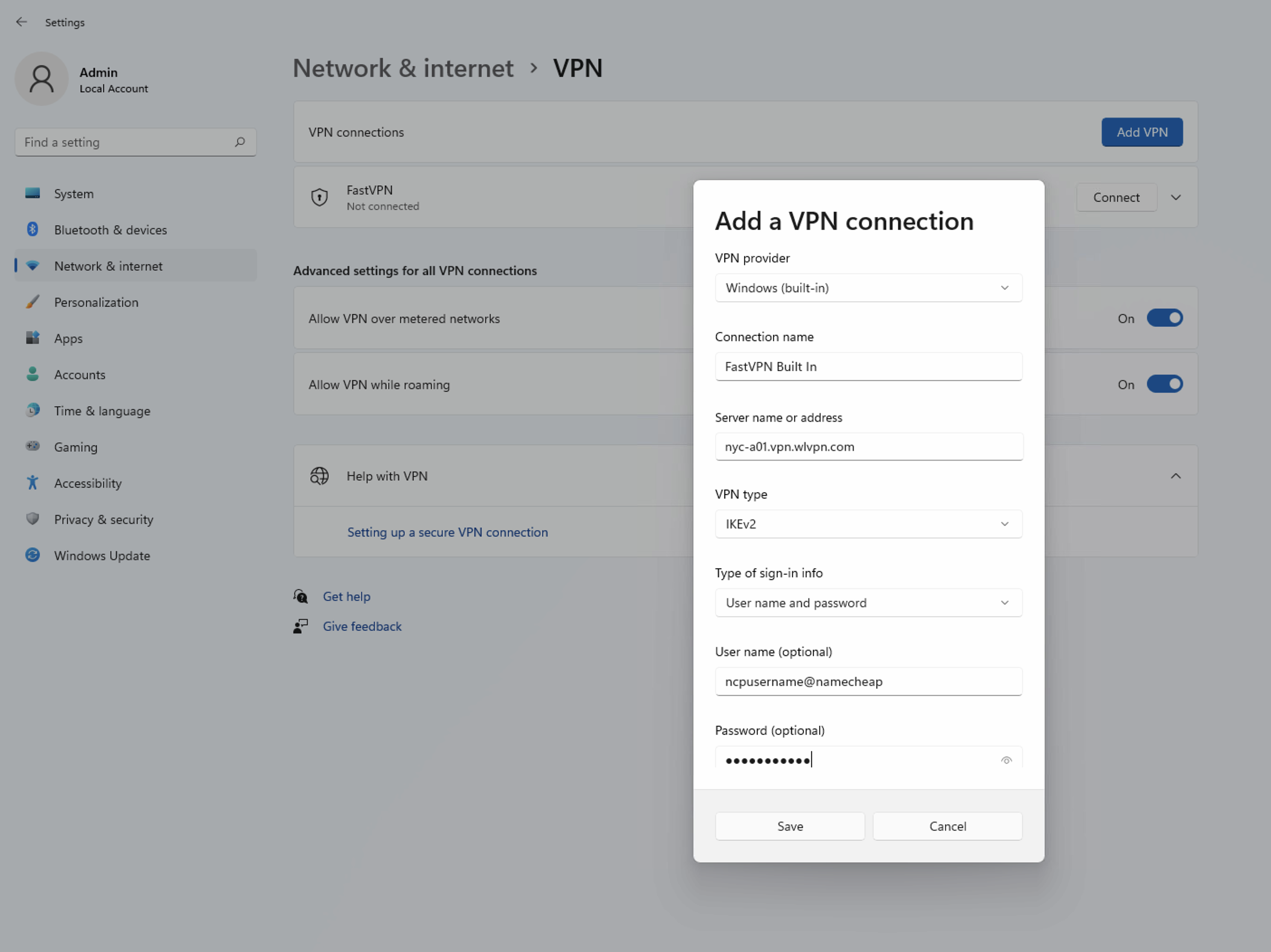This screenshot has width=1271, height=952.
Task: Click the search magnifier icon
Action: click(240, 142)
